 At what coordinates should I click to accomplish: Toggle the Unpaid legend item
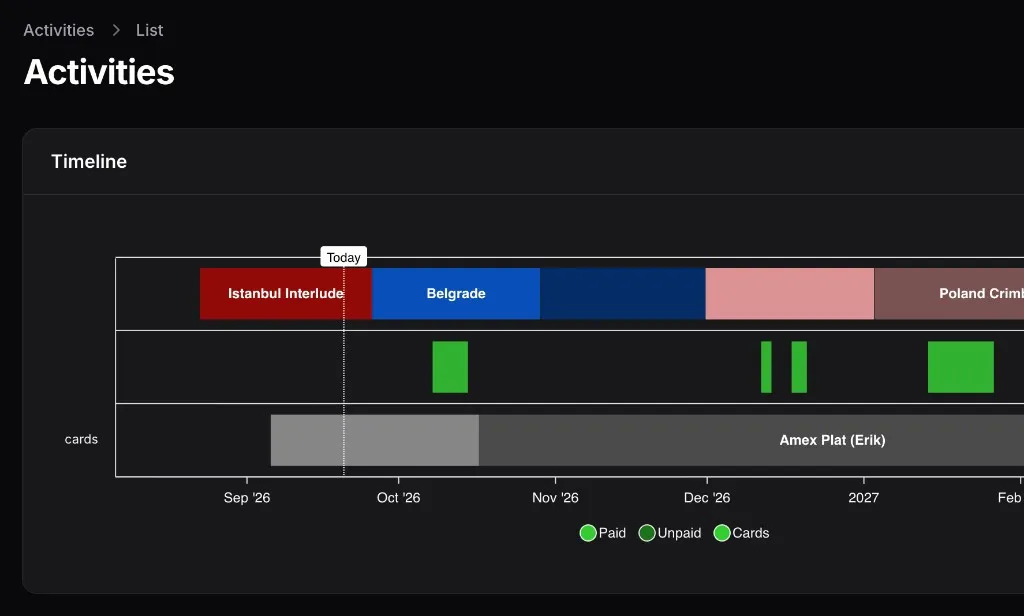coord(670,533)
